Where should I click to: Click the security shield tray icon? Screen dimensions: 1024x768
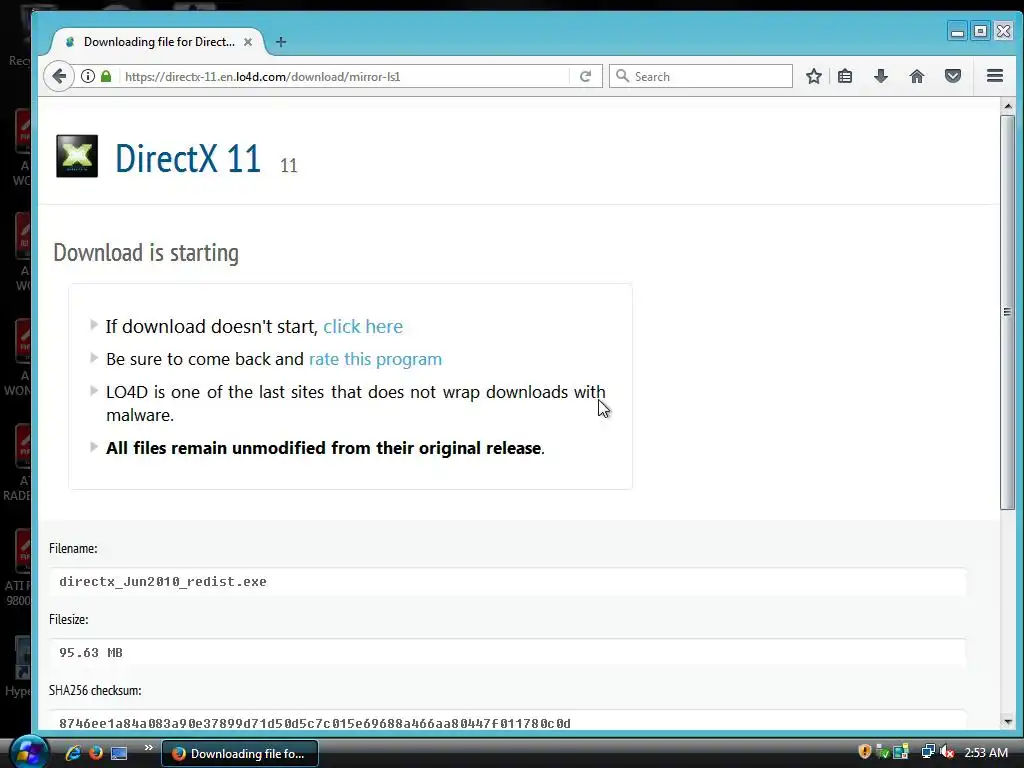[x=865, y=752]
